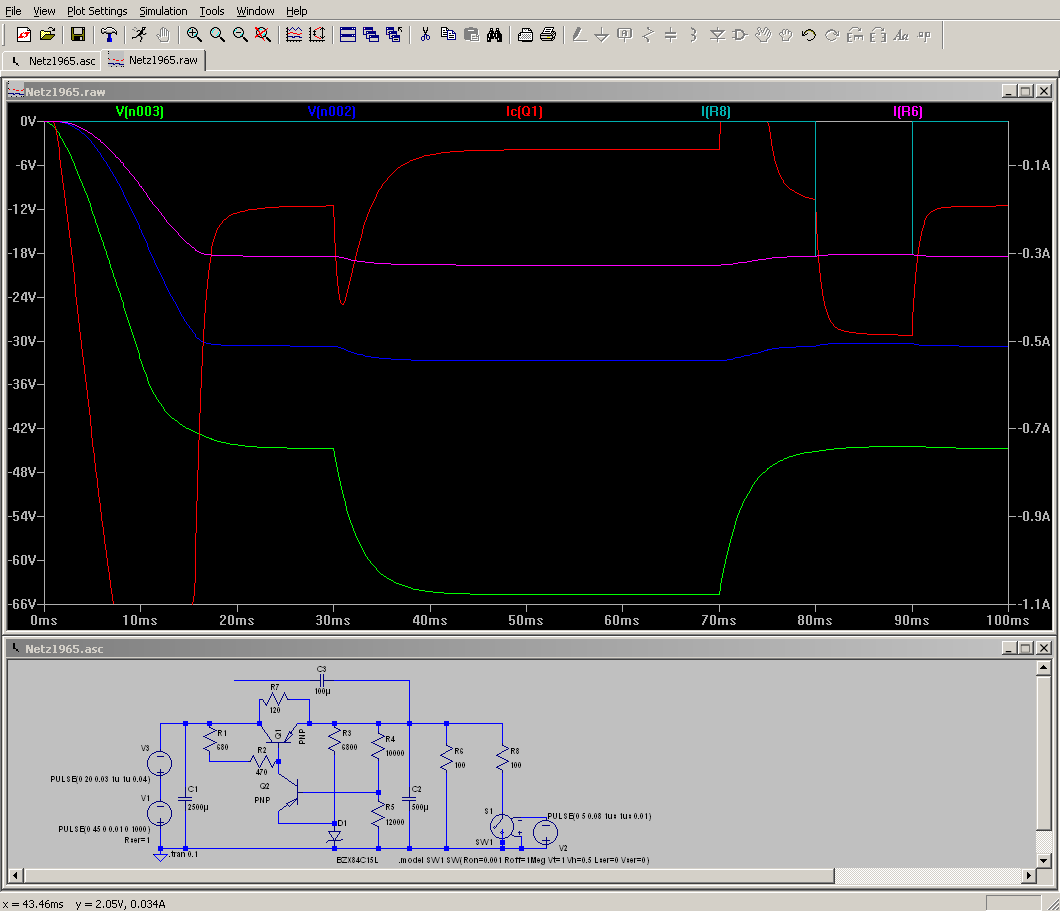Click the Ic(Q1) trace label
The height and width of the screenshot is (911, 1060).
pyautogui.click(x=524, y=112)
